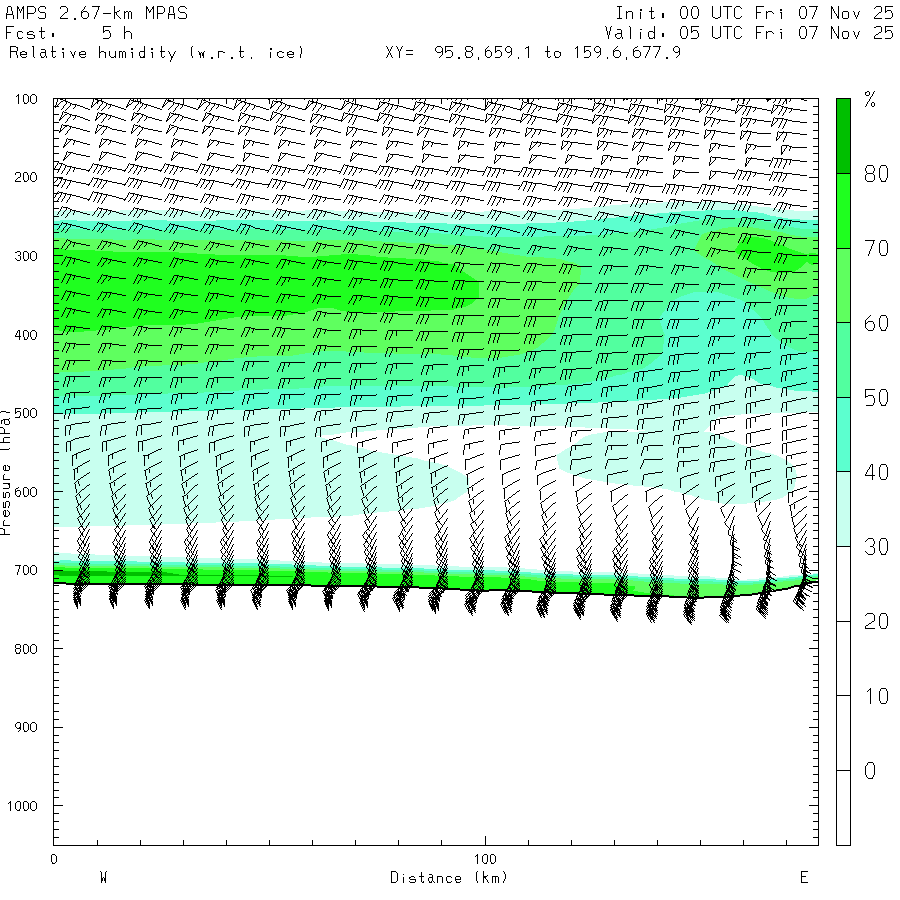This screenshot has width=900, height=900.
Task: Click the '40' colorbar label
Action: click(876, 472)
